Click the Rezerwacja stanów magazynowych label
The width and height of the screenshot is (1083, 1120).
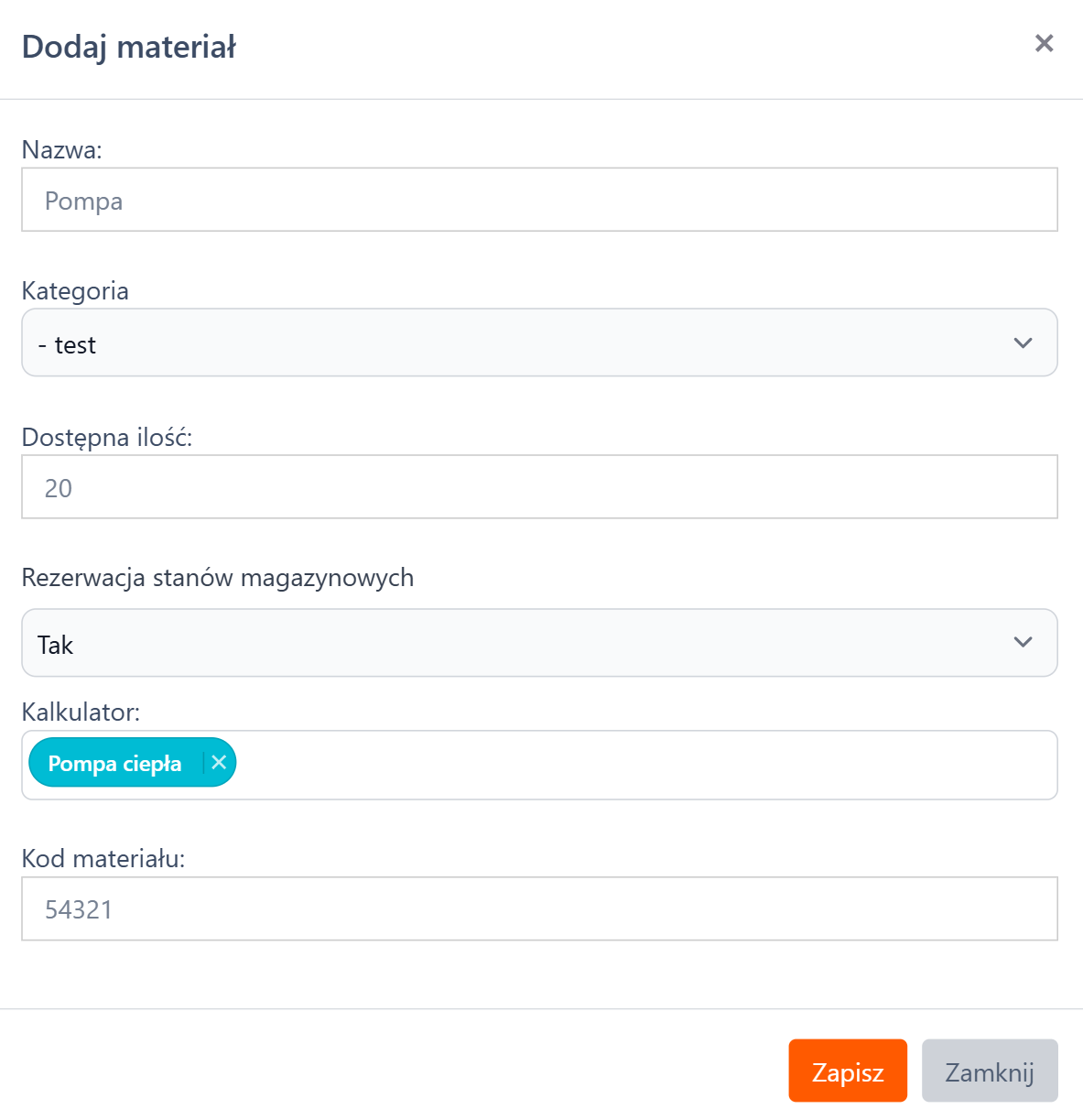click(x=217, y=578)
